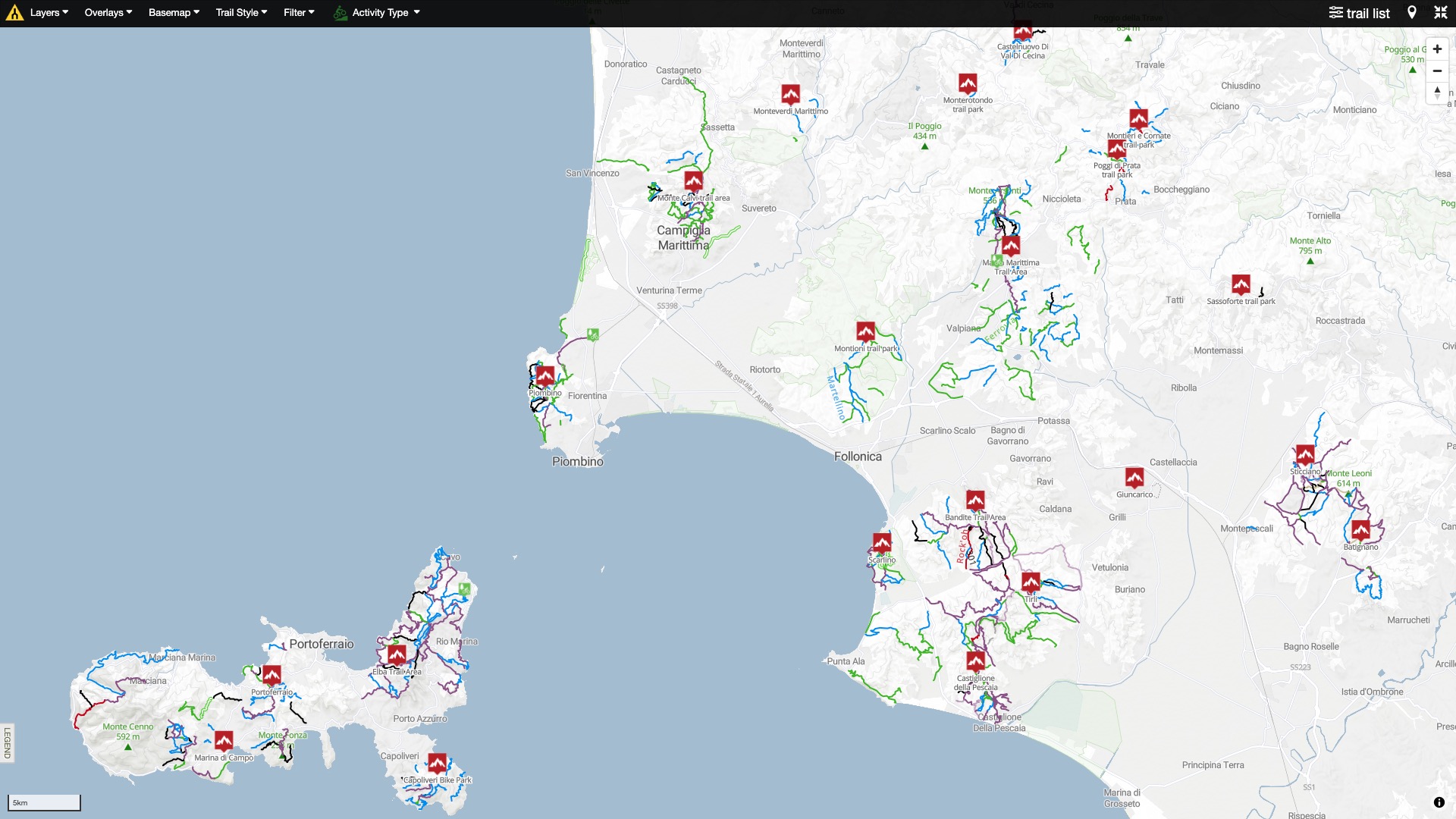Open the Layers dropdown menu
Screen dimensions: 1456x819
click(x=49, y=13)
